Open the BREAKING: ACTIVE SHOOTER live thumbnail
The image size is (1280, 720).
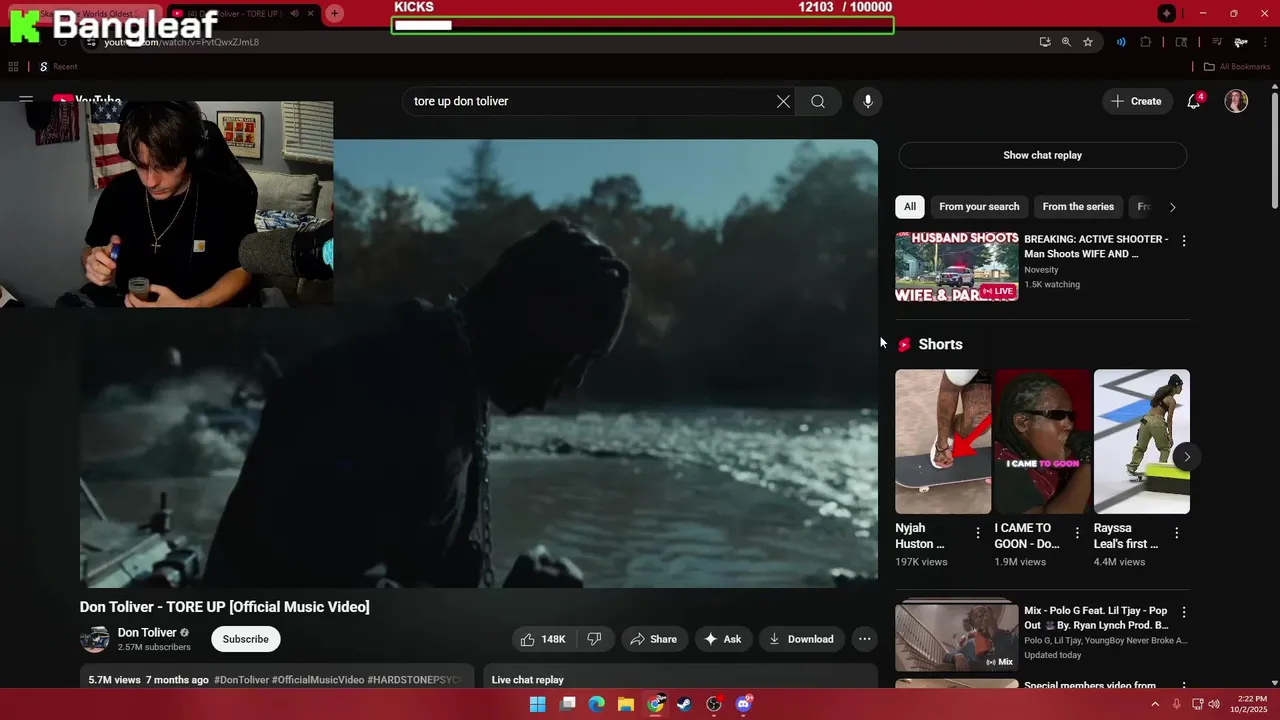(957, 266)
